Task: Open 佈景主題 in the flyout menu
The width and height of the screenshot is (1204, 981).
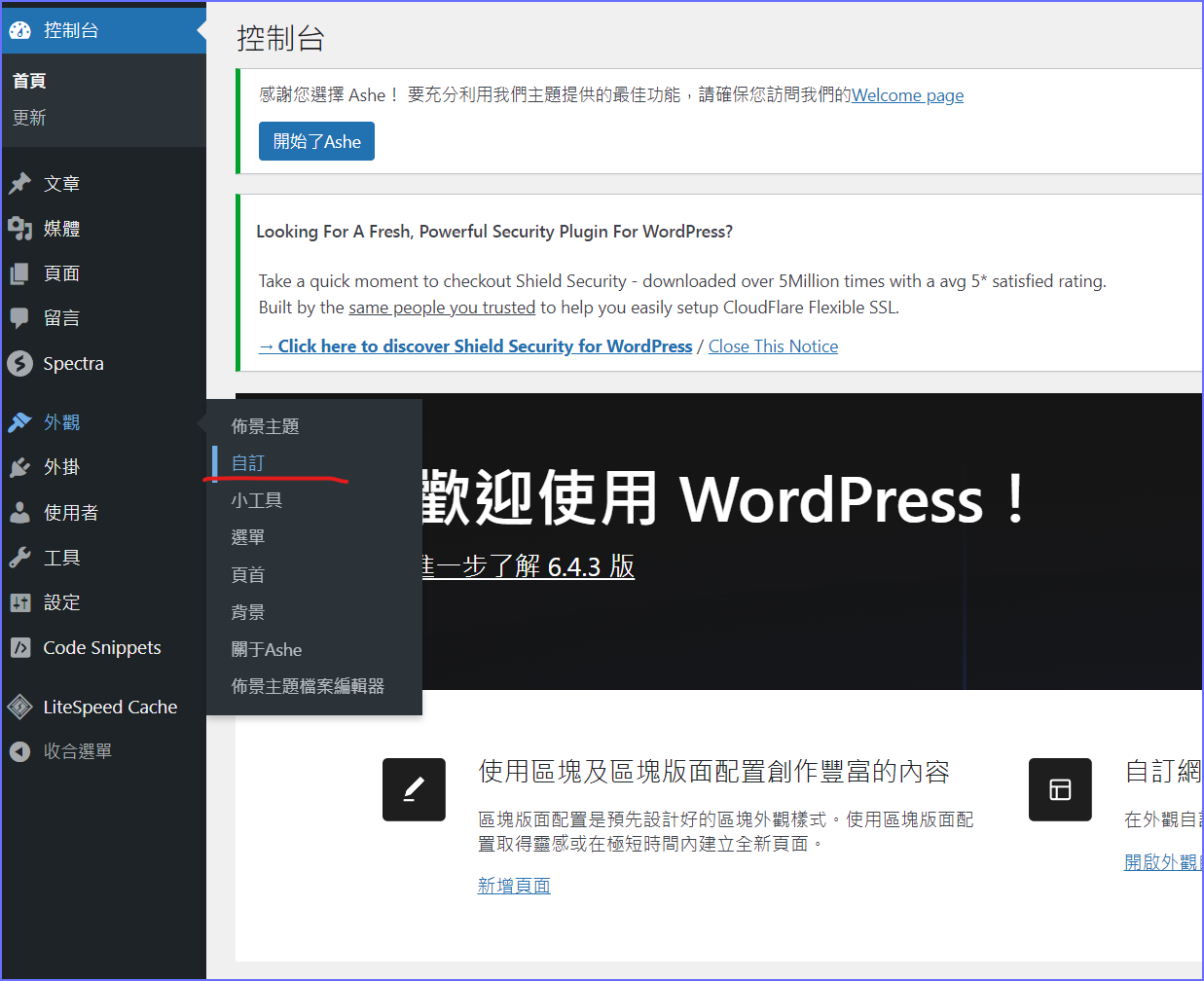Action: click(265, 426)
